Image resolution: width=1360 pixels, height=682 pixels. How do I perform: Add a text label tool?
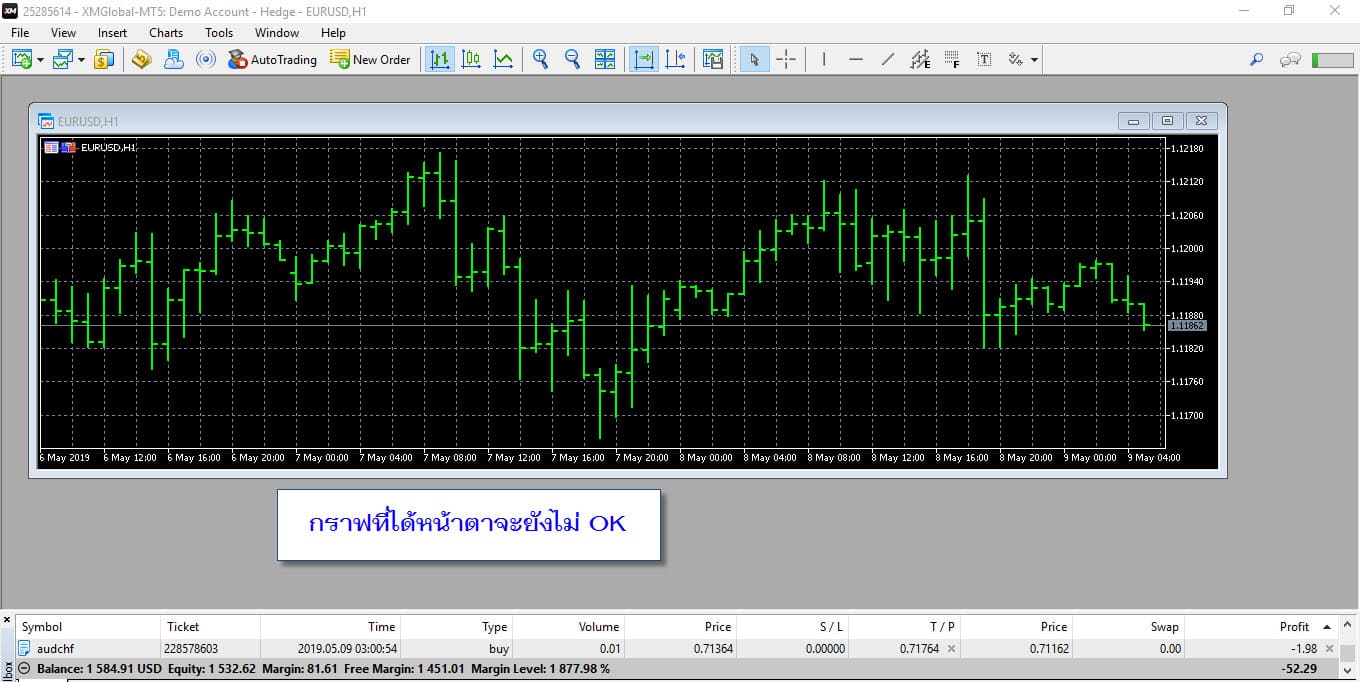tap(984, 59)
